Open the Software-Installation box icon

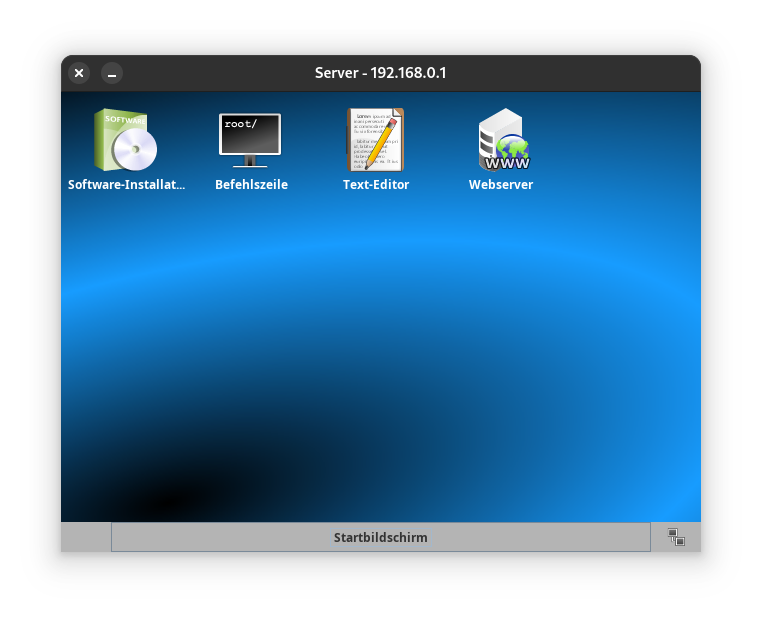[124, 140]
